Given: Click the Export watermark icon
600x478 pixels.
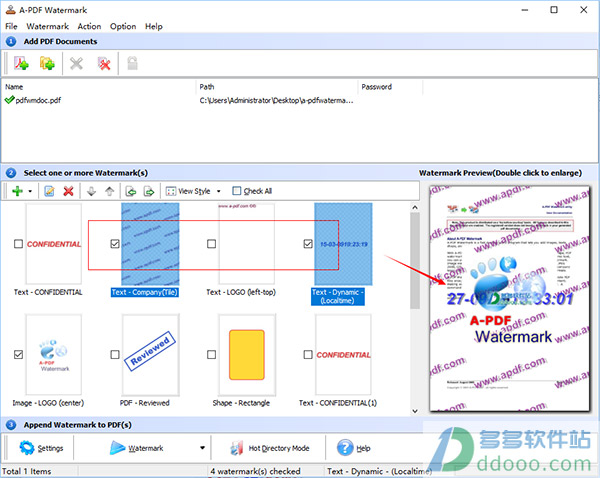Looking at the screenshot, I should [149, 191].
